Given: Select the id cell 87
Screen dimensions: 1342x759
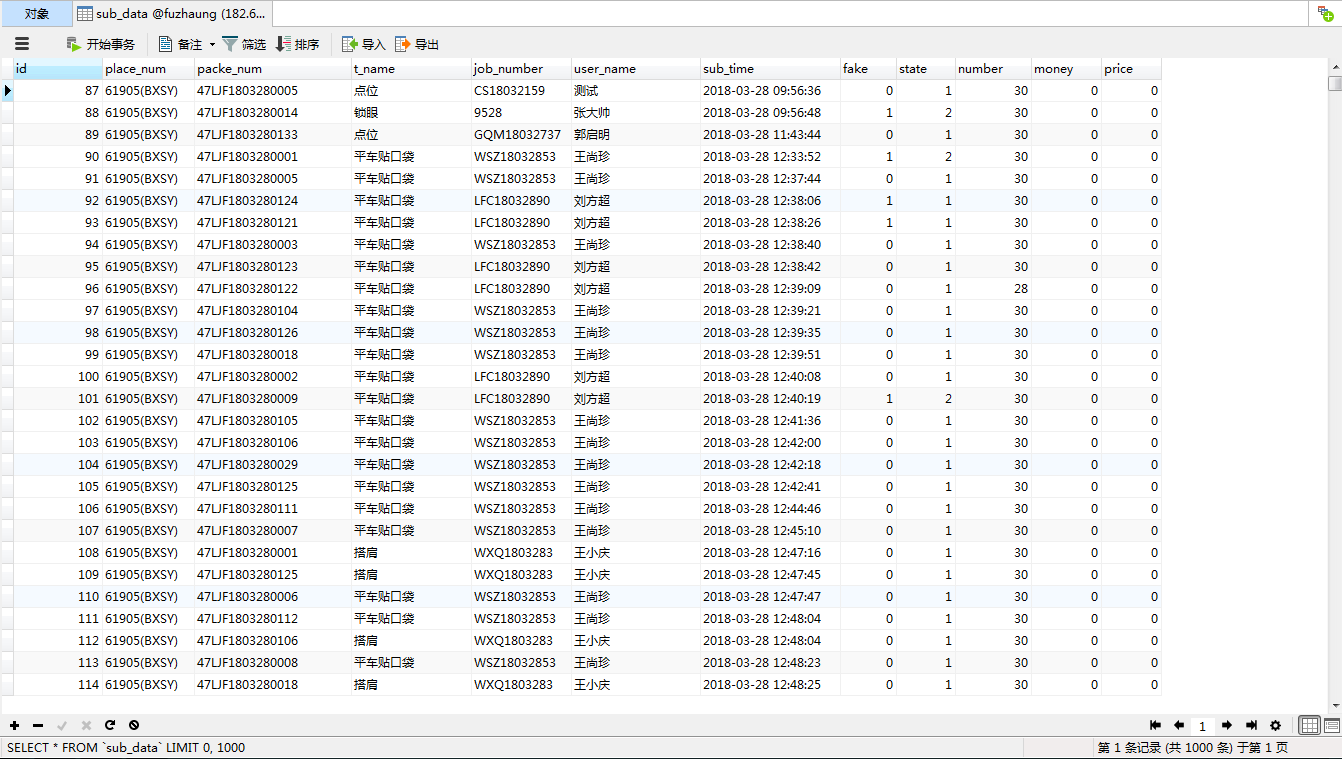Looking at the screenshot, I should [58, 91].
